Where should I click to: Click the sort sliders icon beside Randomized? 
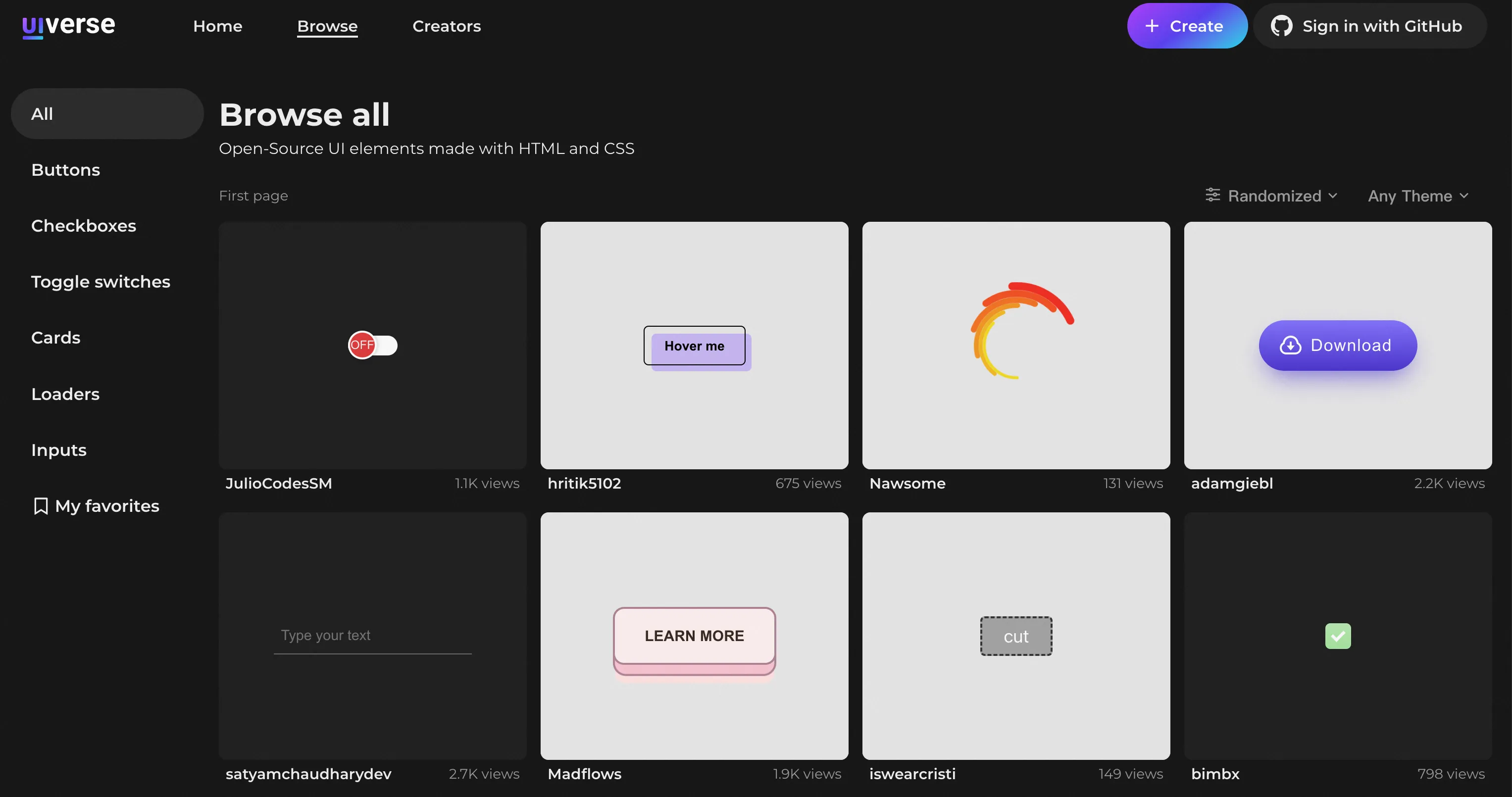[1212, 196]
